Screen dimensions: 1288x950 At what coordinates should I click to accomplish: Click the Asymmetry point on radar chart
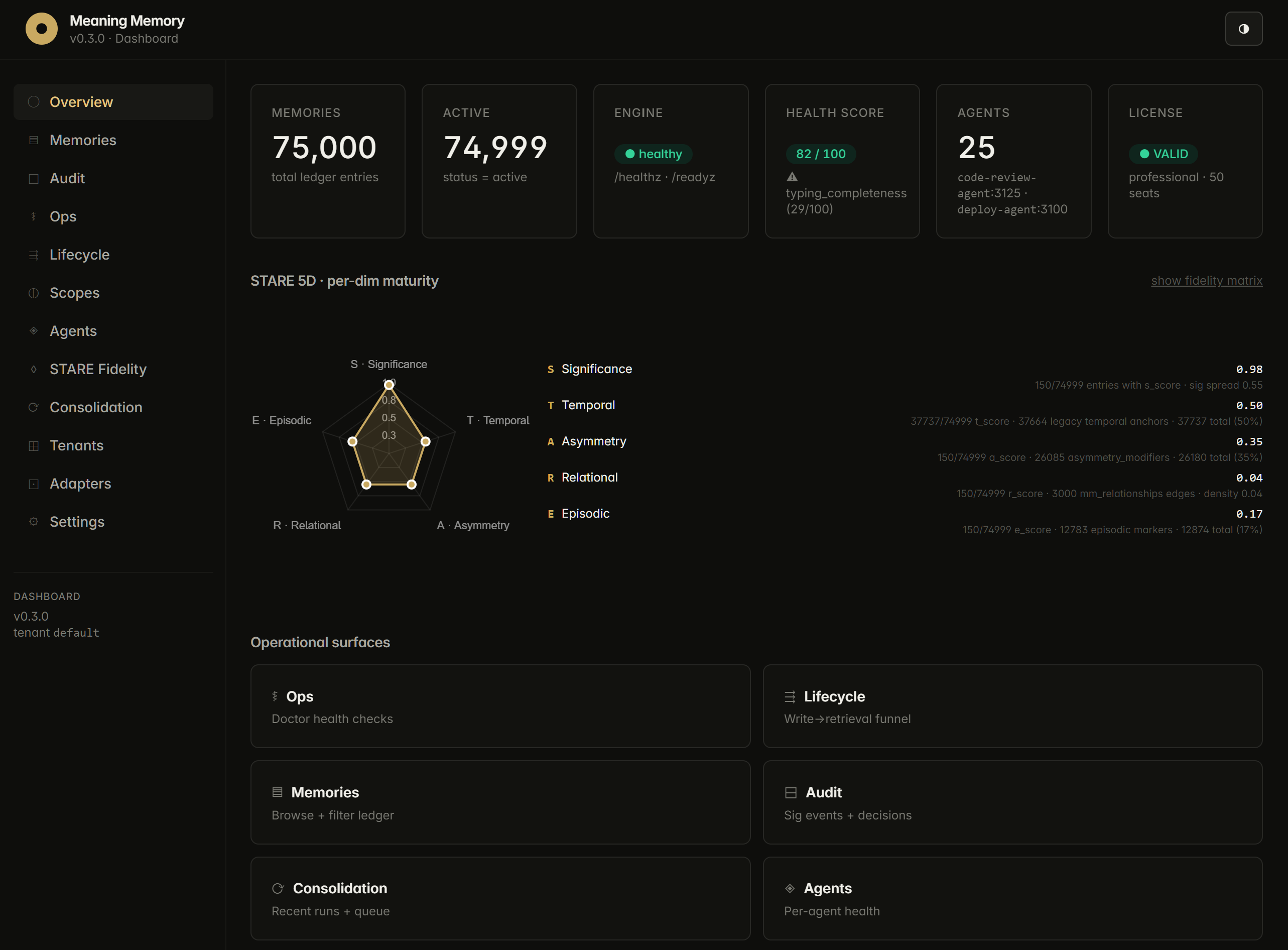click(412, 485)
